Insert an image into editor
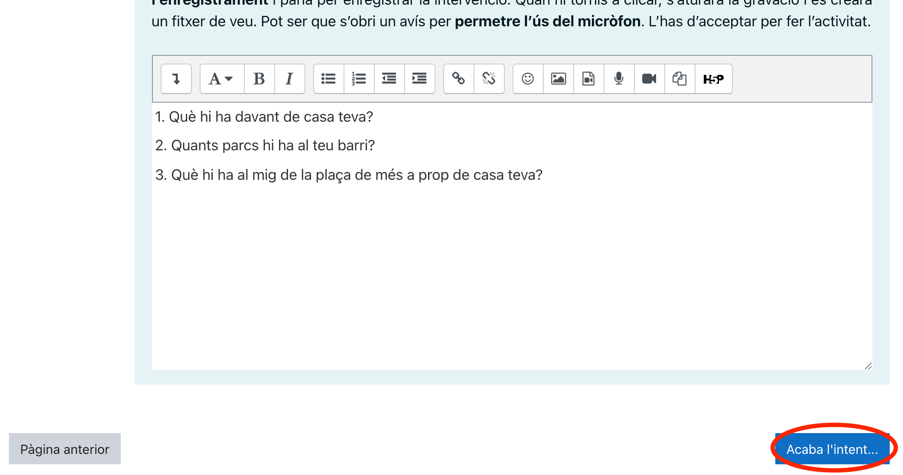The image size is (903, 475). (x=558, y=79)
